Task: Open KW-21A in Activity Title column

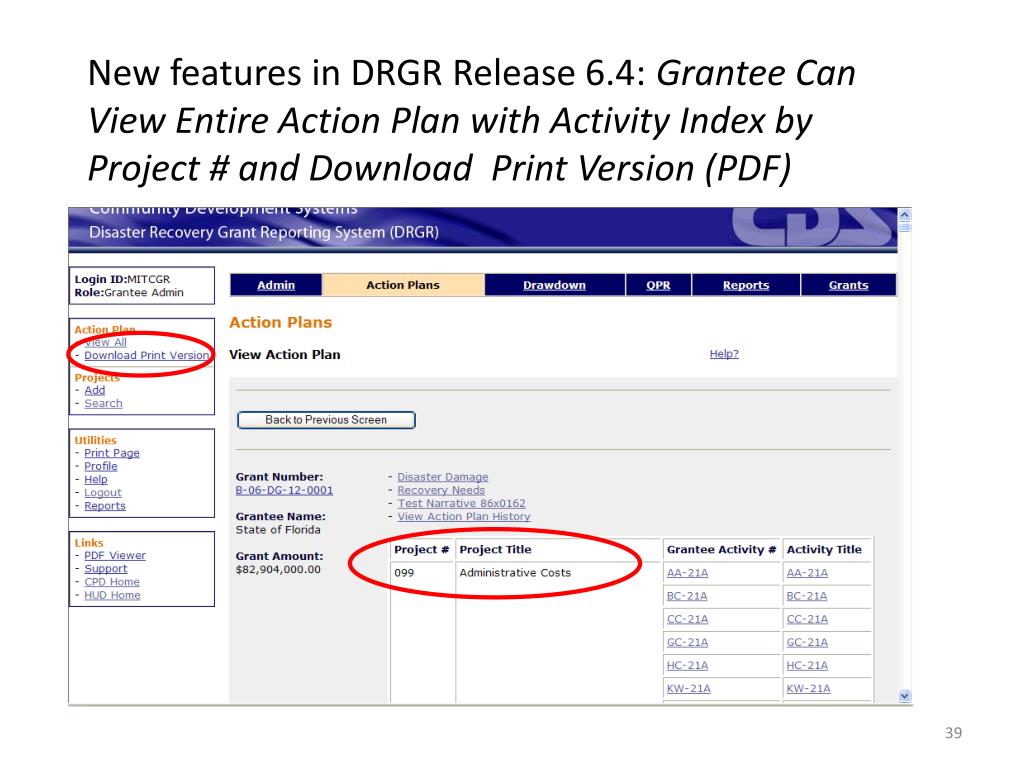Action: pyautogui.click(x=808, y=688)
